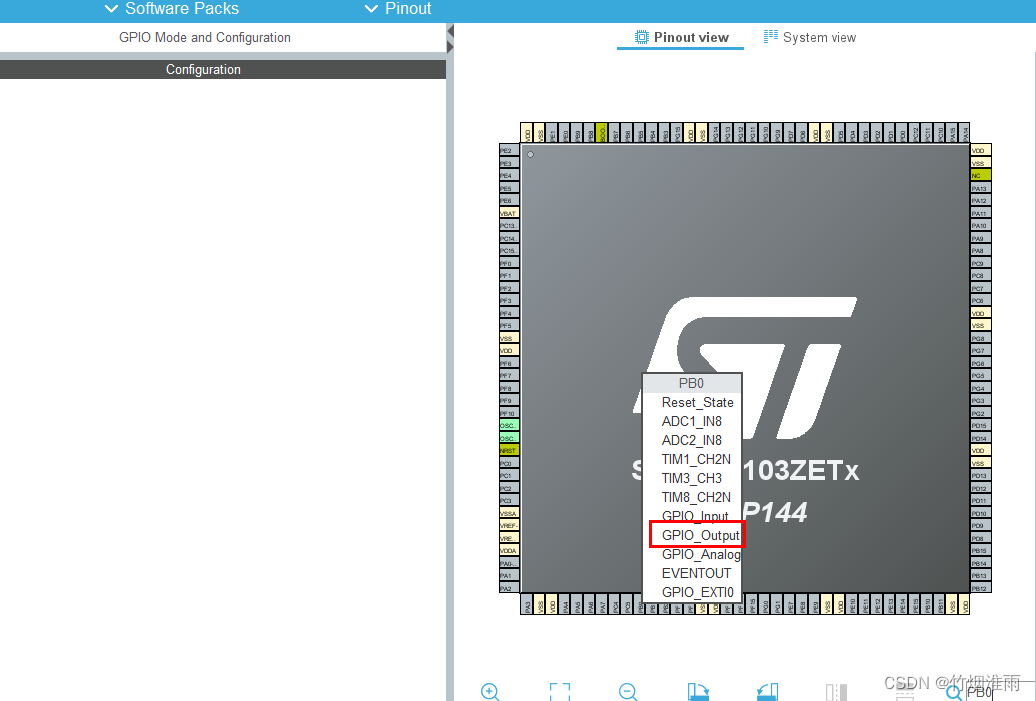Click the Configuration header bar
Image resolution: width=1036 pixels, height=701 pixels.
223,69
